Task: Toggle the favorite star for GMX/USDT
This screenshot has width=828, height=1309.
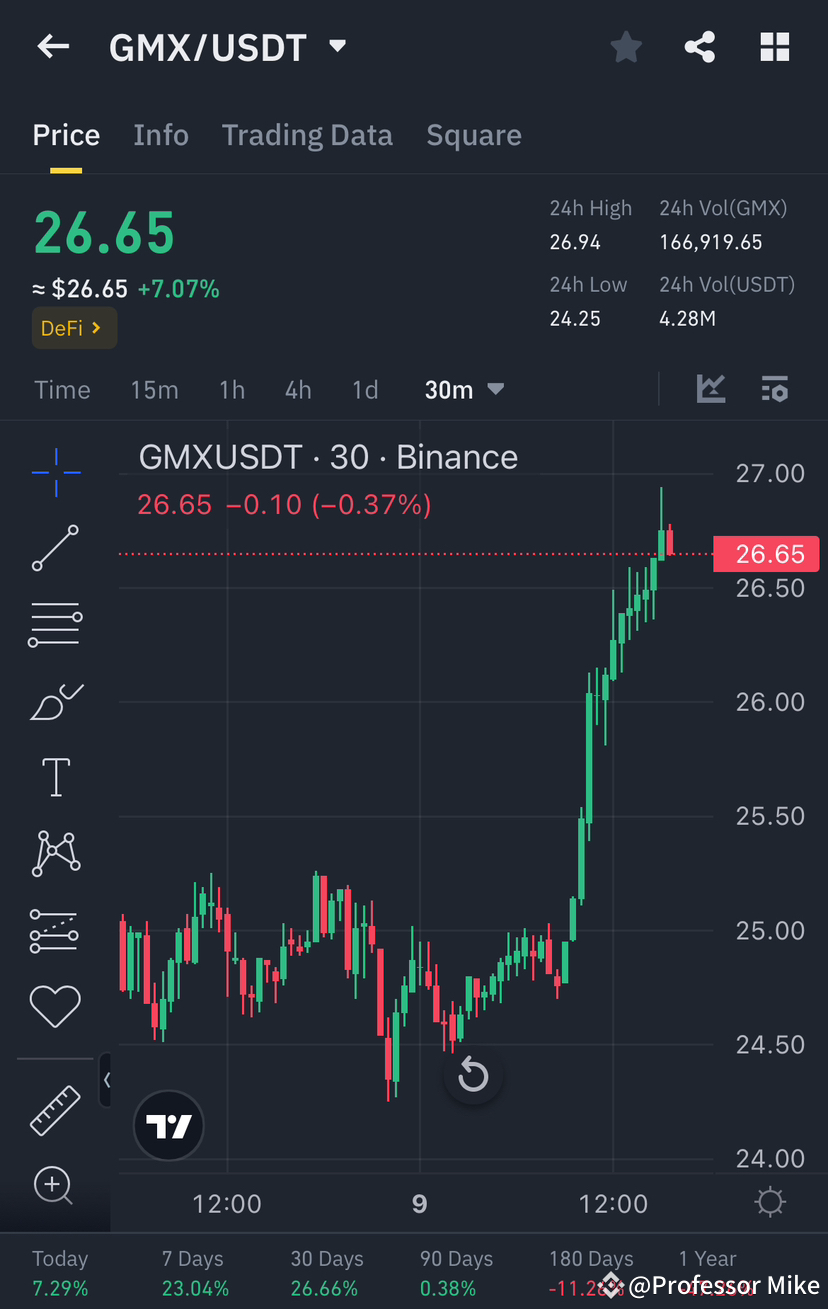Action: pos(626,46)
